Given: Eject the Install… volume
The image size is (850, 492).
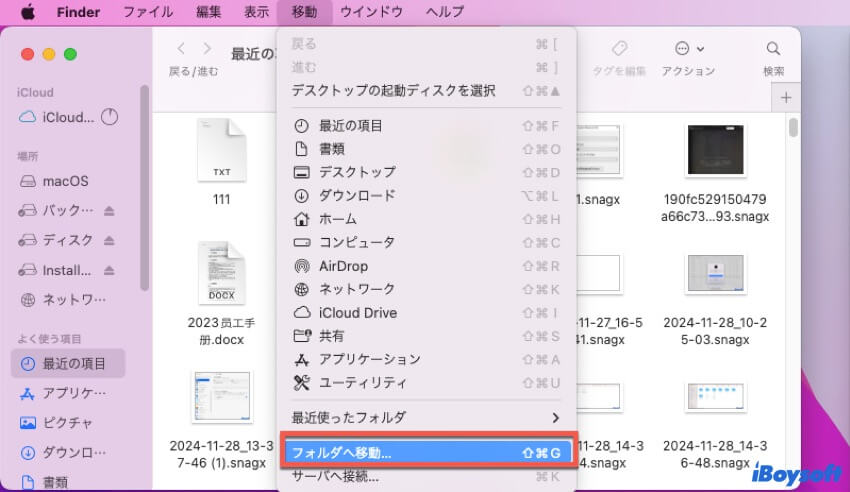Looking at the screenshot, I should [x=109, y=270].
